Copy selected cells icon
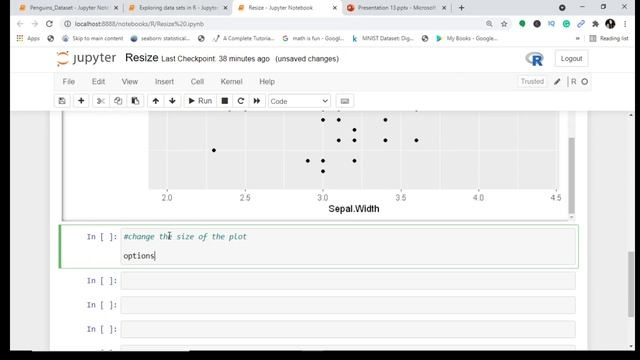This screenshot has width=640, height=360. [x=118, y=101]
